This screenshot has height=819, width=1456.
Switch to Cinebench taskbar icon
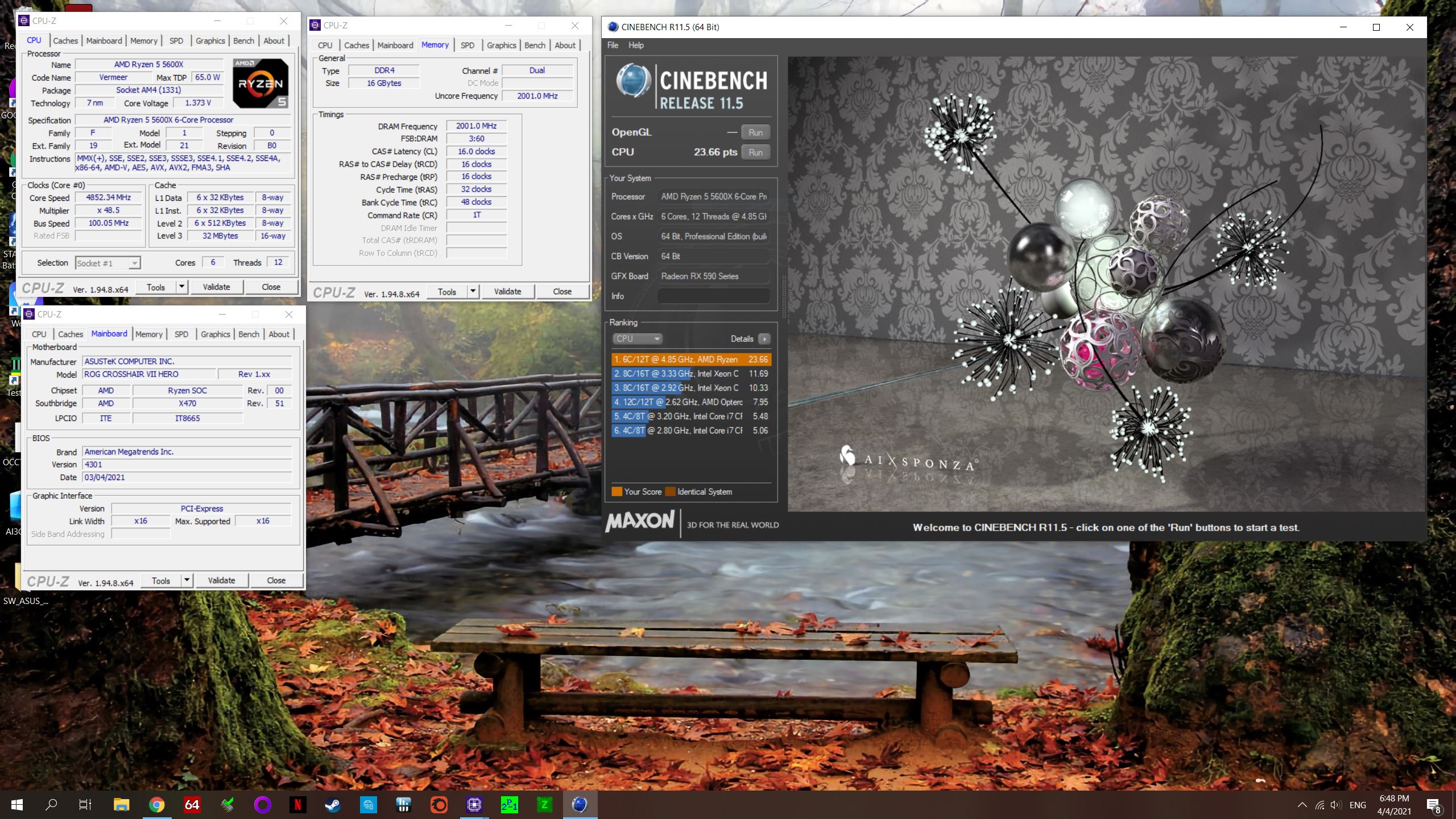(580, 805)
